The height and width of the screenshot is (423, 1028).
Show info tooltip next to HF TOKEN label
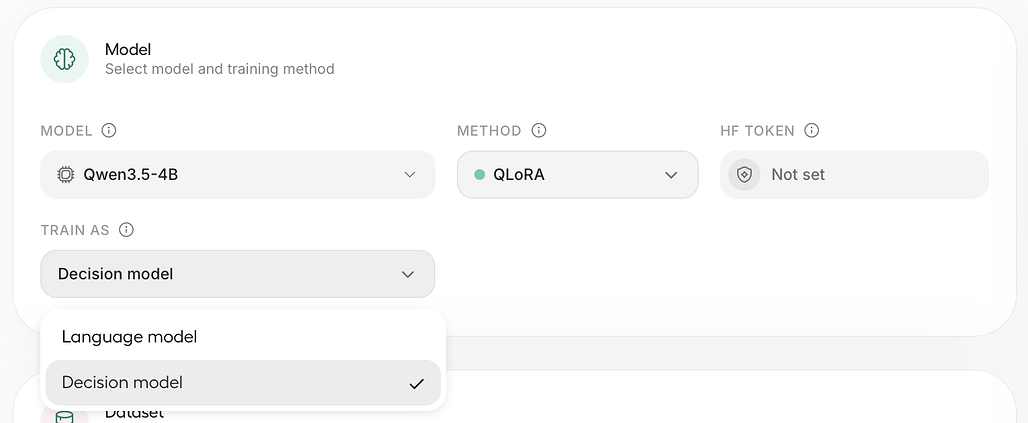(812, 131)
